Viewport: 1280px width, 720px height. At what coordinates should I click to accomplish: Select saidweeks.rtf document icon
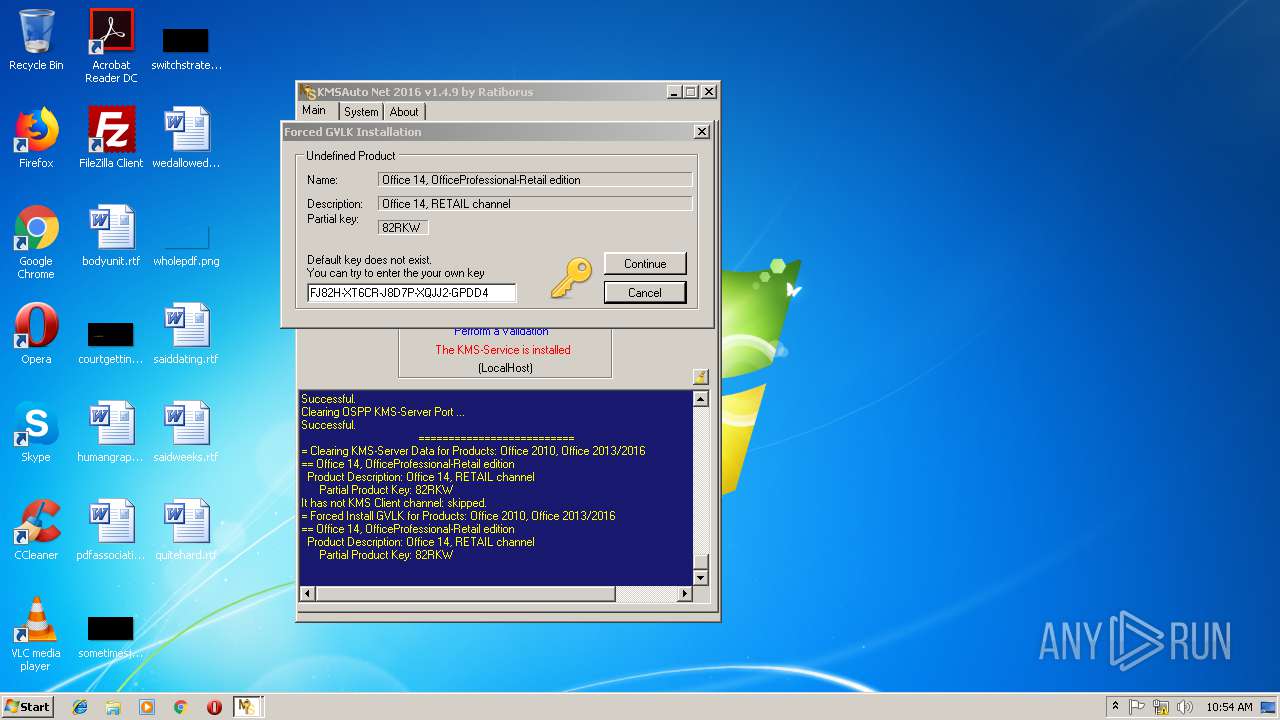coord(186,432)
